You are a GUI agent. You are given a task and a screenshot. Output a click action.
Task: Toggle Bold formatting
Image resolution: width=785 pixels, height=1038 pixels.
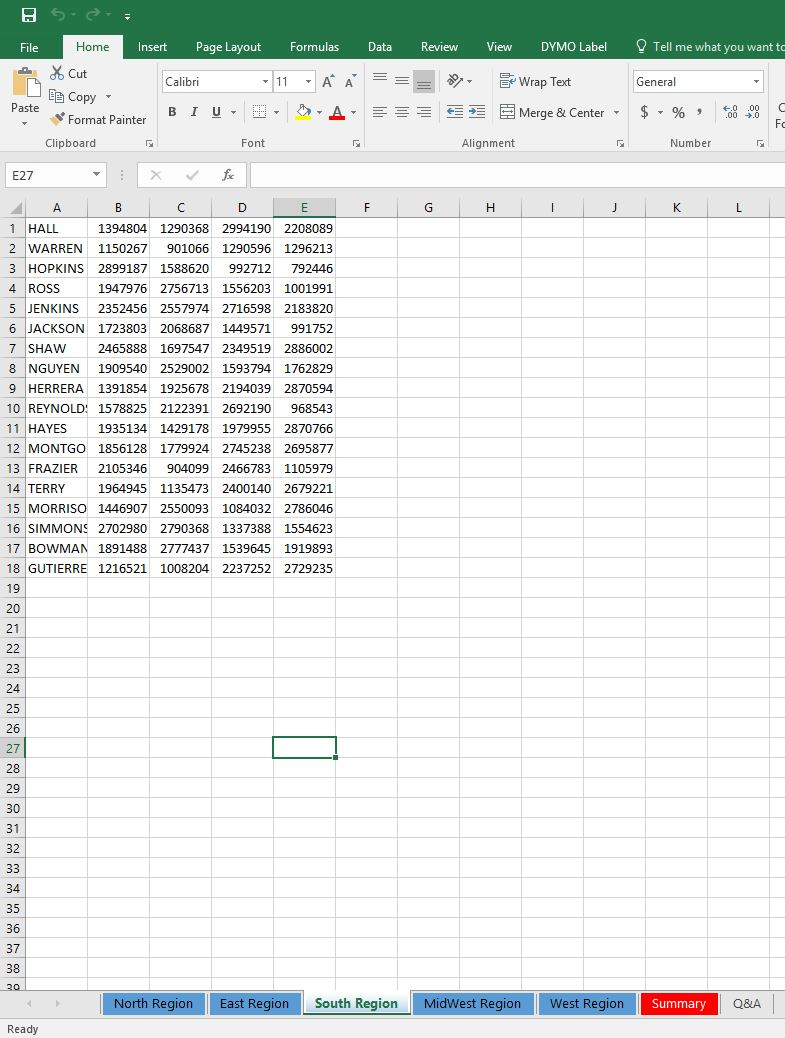click(172, 112)
